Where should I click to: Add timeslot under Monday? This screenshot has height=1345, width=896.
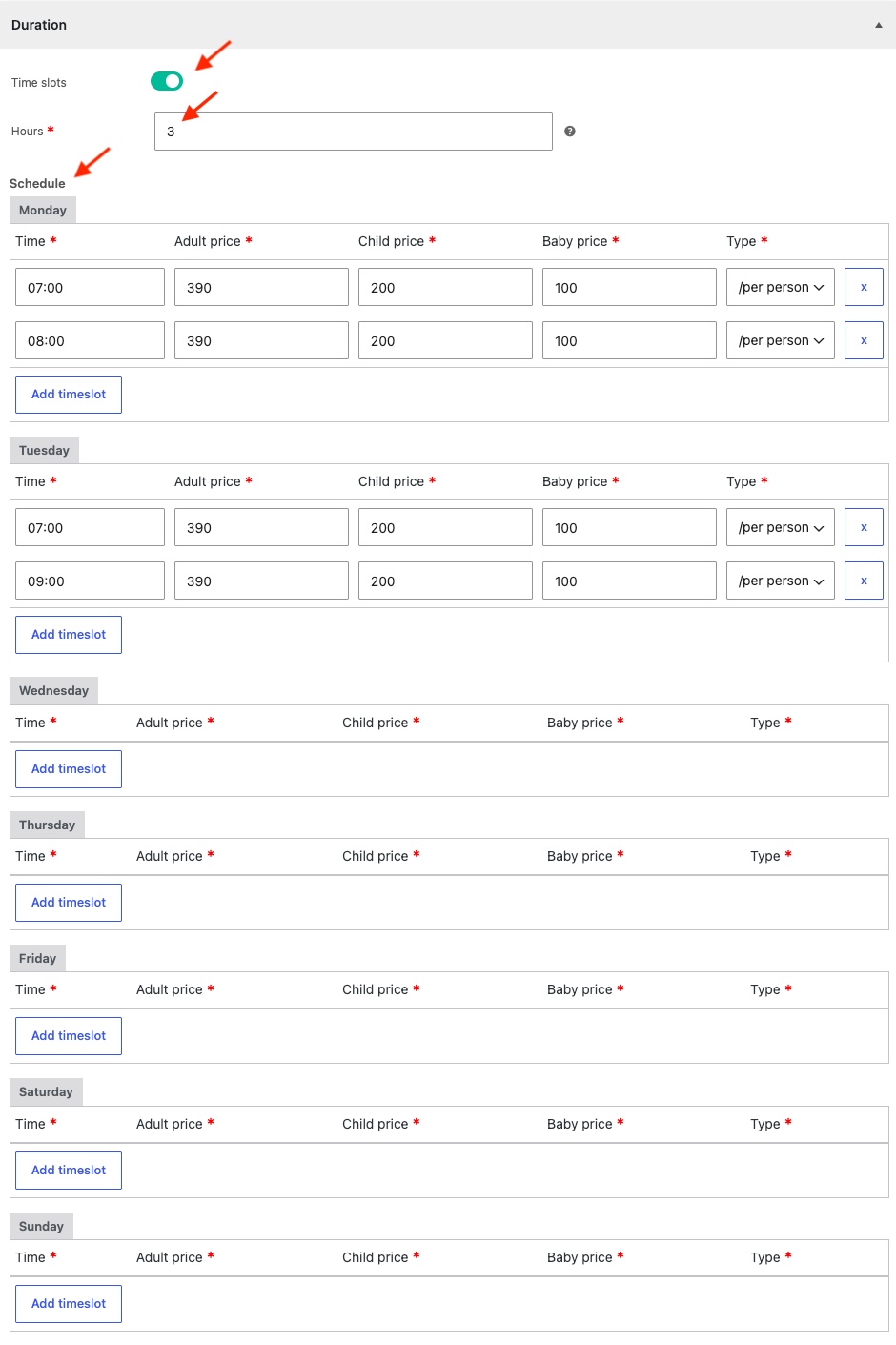69,395
